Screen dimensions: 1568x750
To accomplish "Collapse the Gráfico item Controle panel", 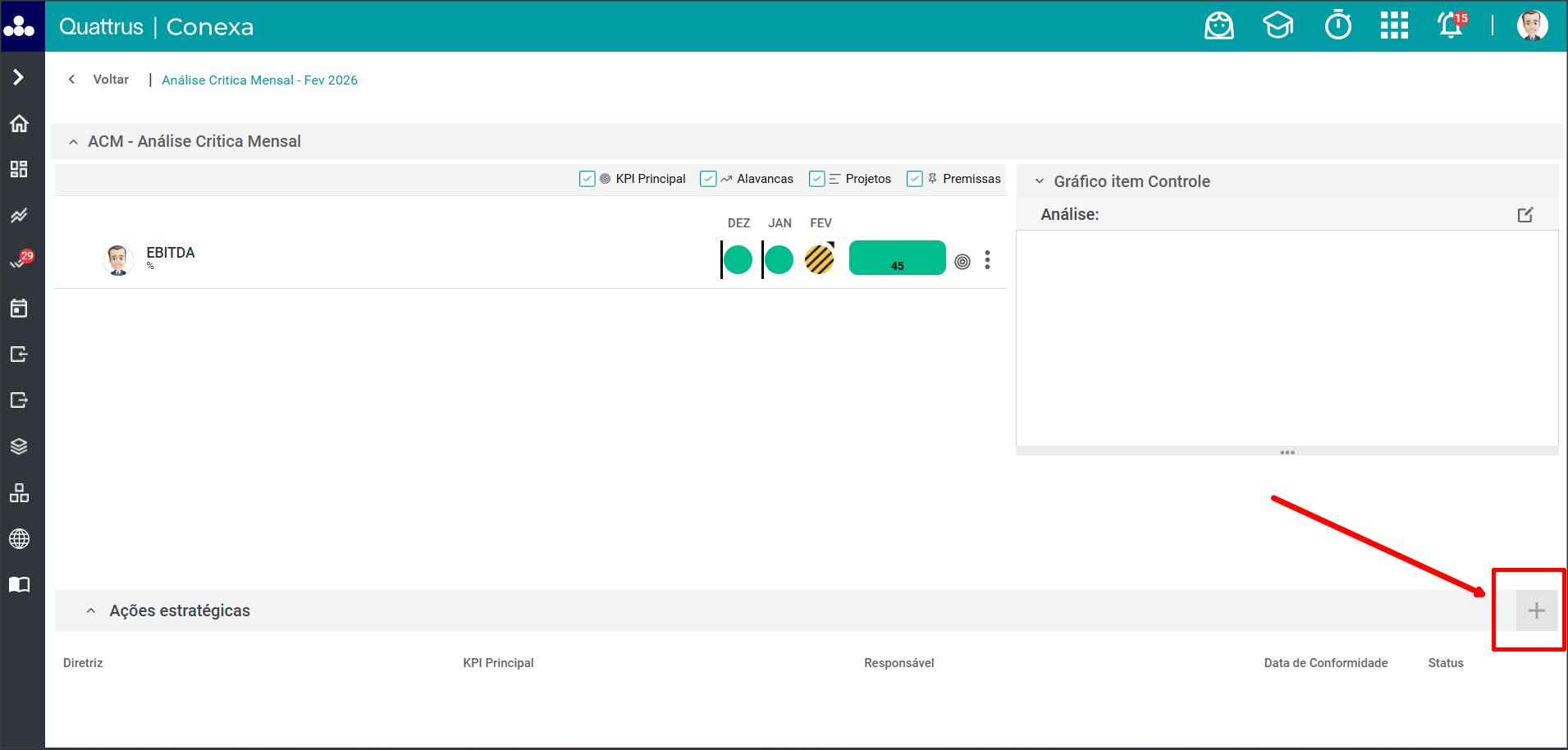I will 1040,181.
